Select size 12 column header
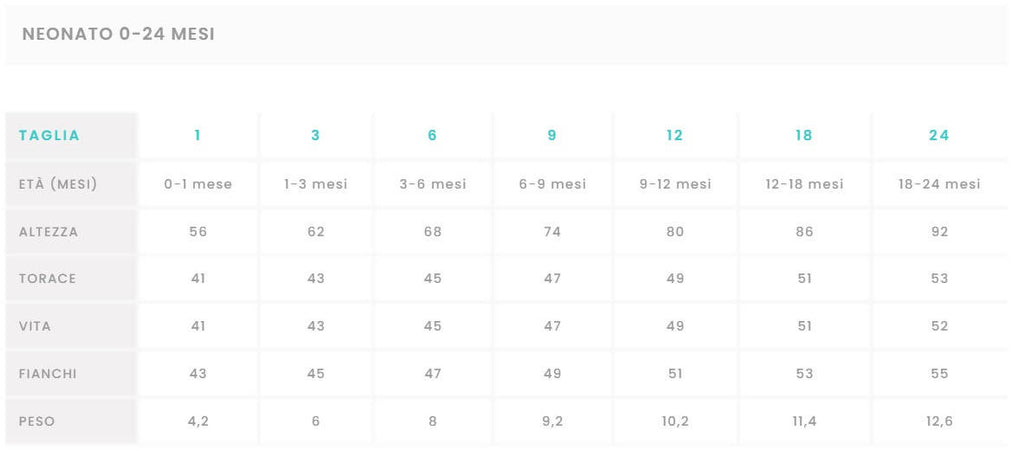This screenshot has height=450, width=1012. [675, 135]
